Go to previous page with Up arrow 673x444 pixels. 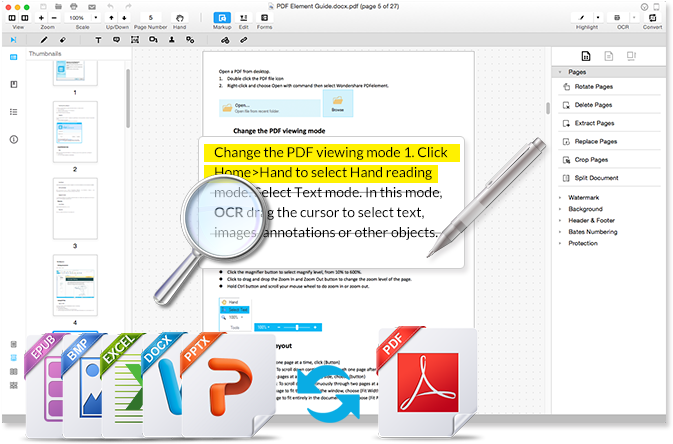[112, 18]
